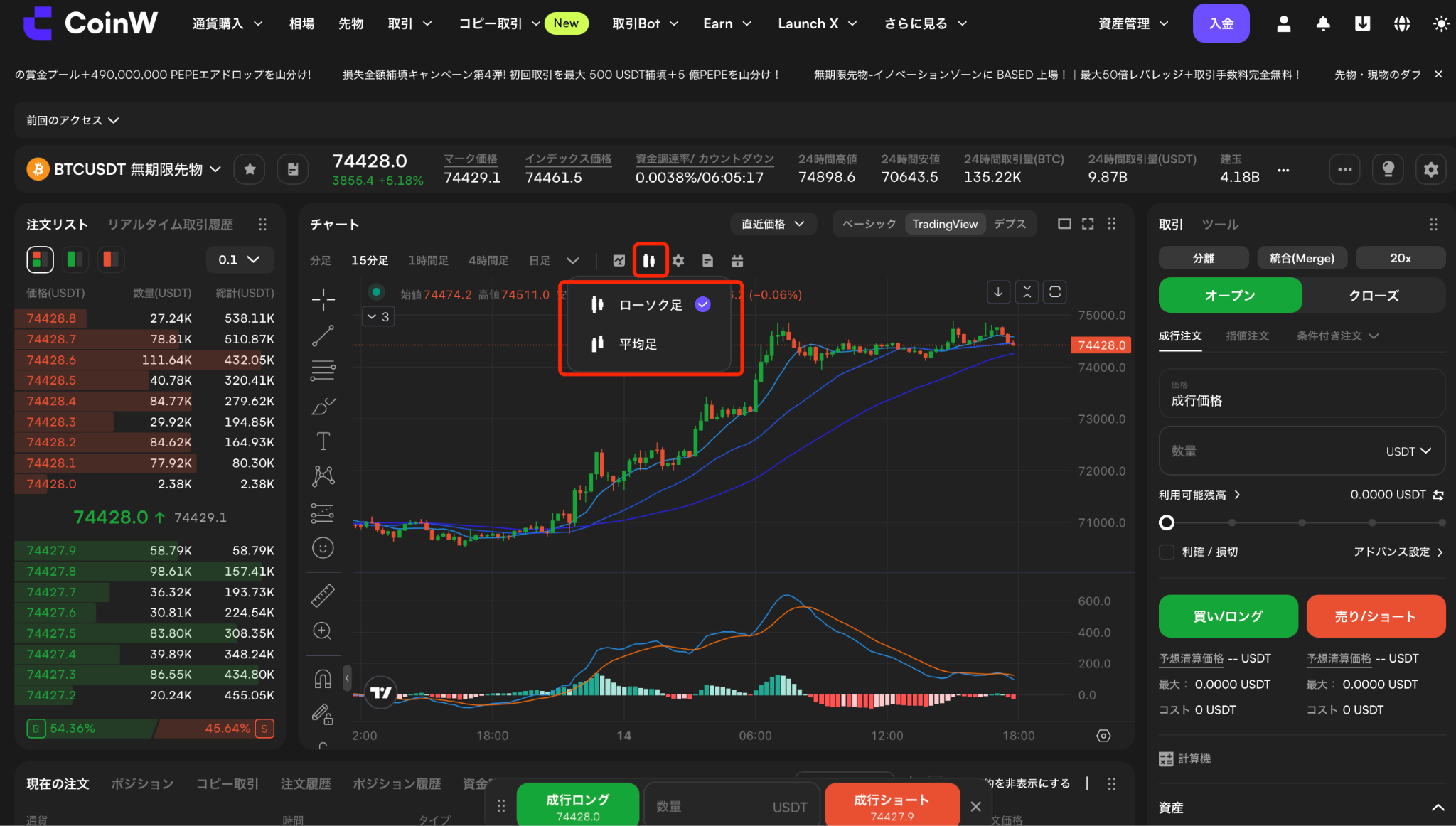Switch to 分離 margin mode

[x=1204, y=258]
